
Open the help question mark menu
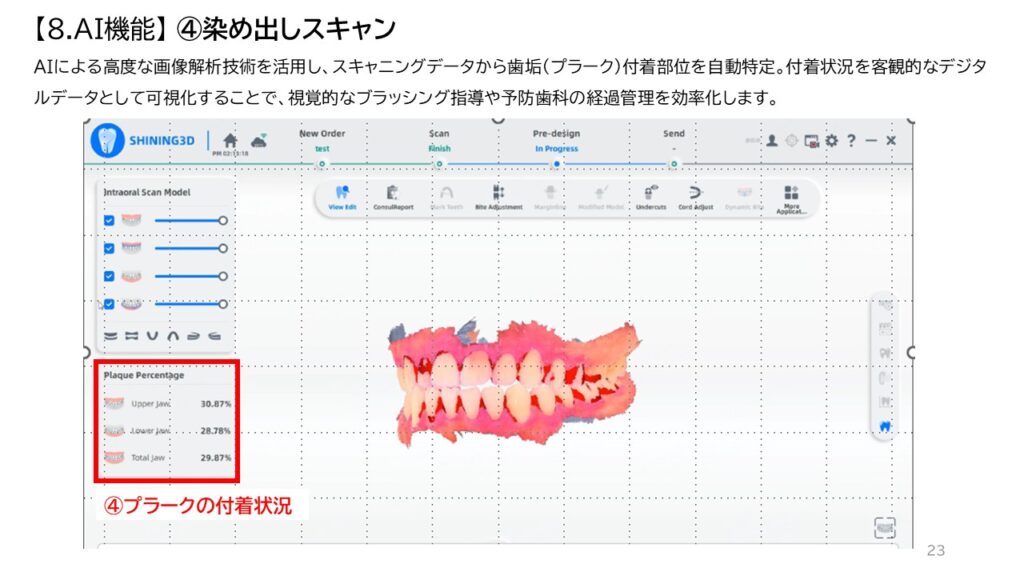[x=851, y=141]
